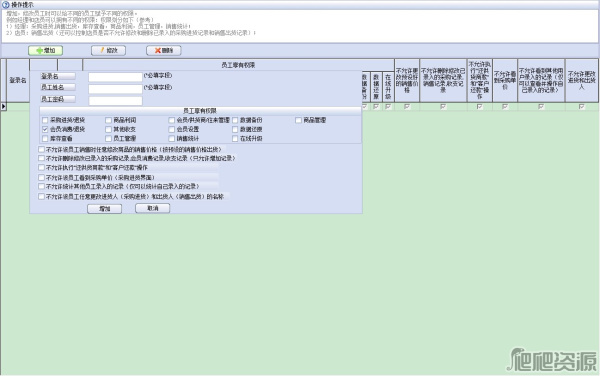Click the 员工享有权限 grid header band

click(x=238, y=65)
